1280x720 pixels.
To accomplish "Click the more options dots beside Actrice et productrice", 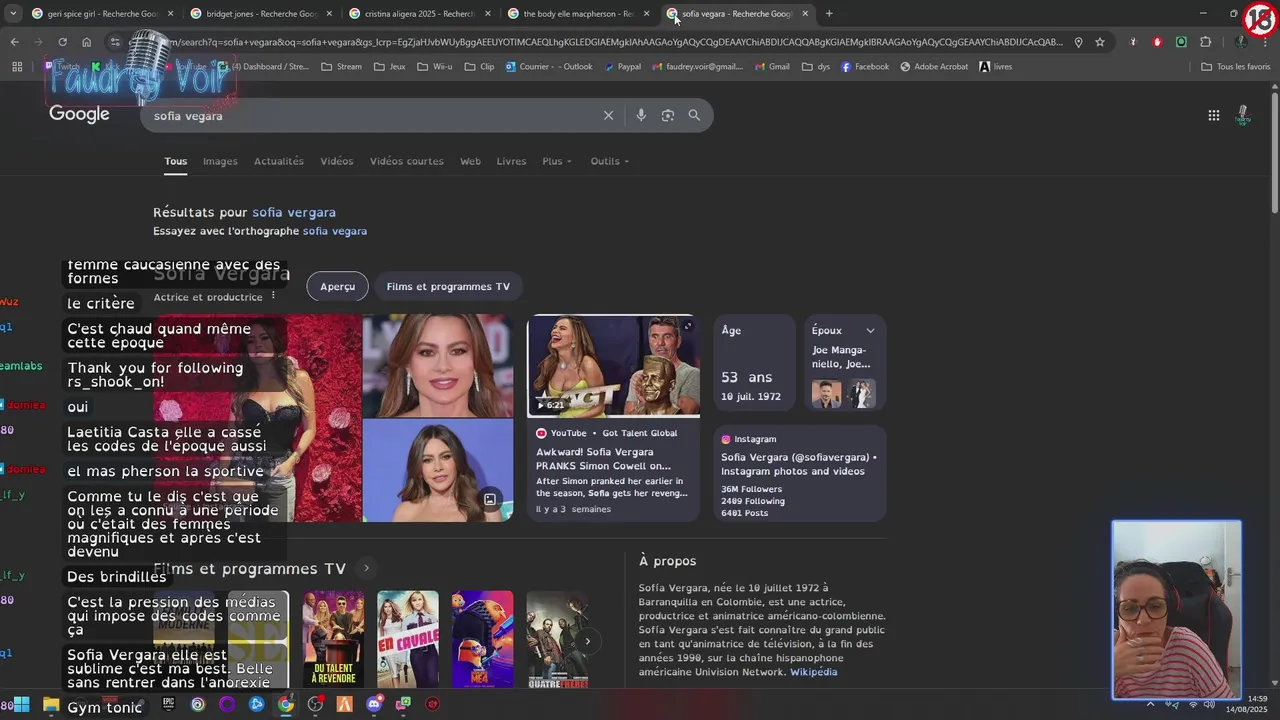I will [273, 297].
